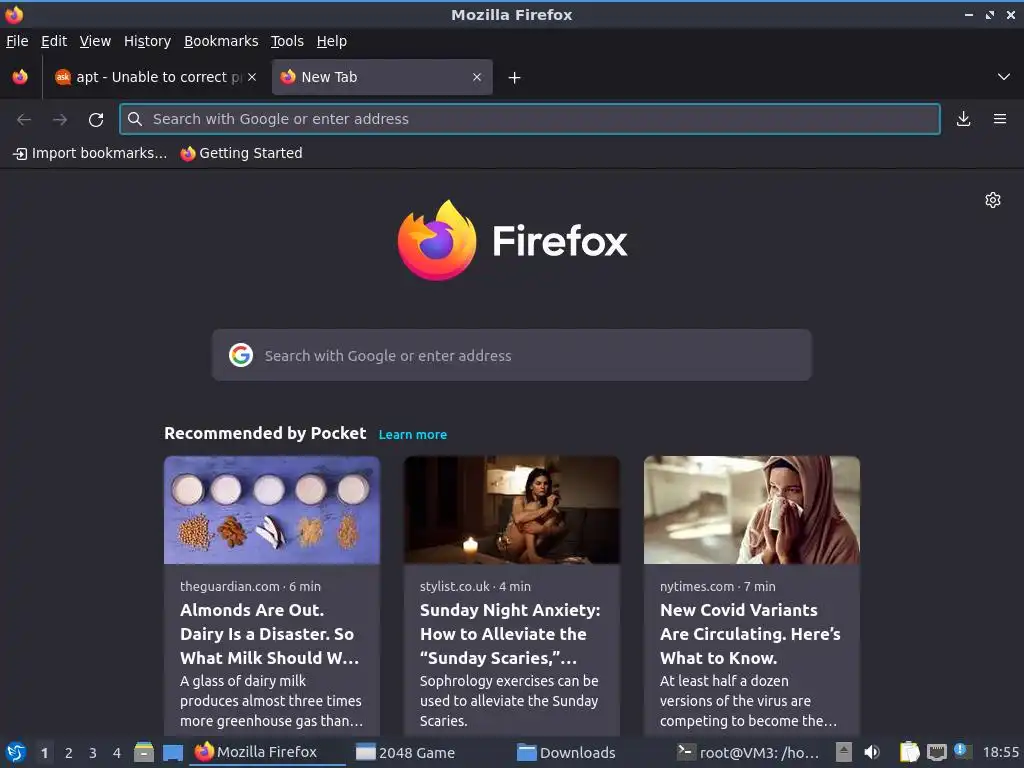
Task: Reload the current page
Action: [96, 120]
